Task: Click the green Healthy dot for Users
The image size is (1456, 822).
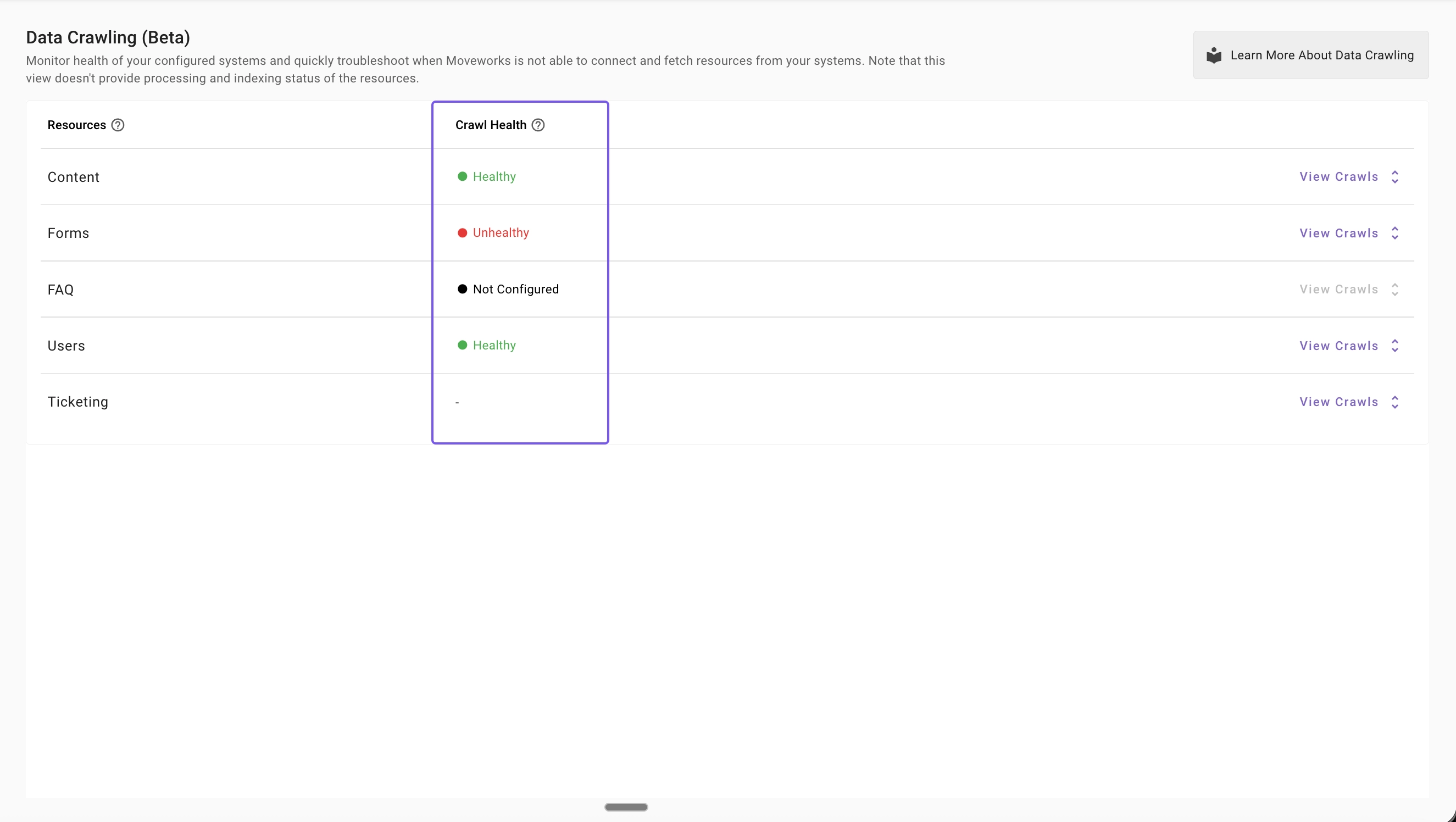Action: coord(462,345)
